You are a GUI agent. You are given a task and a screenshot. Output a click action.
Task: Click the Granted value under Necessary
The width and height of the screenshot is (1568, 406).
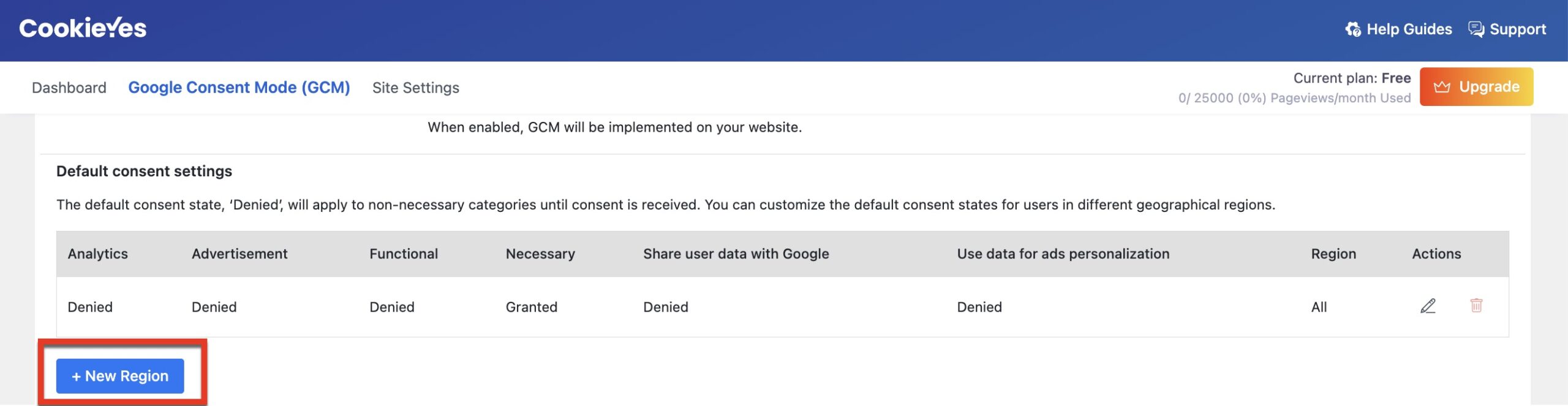(x=531, y=307)
